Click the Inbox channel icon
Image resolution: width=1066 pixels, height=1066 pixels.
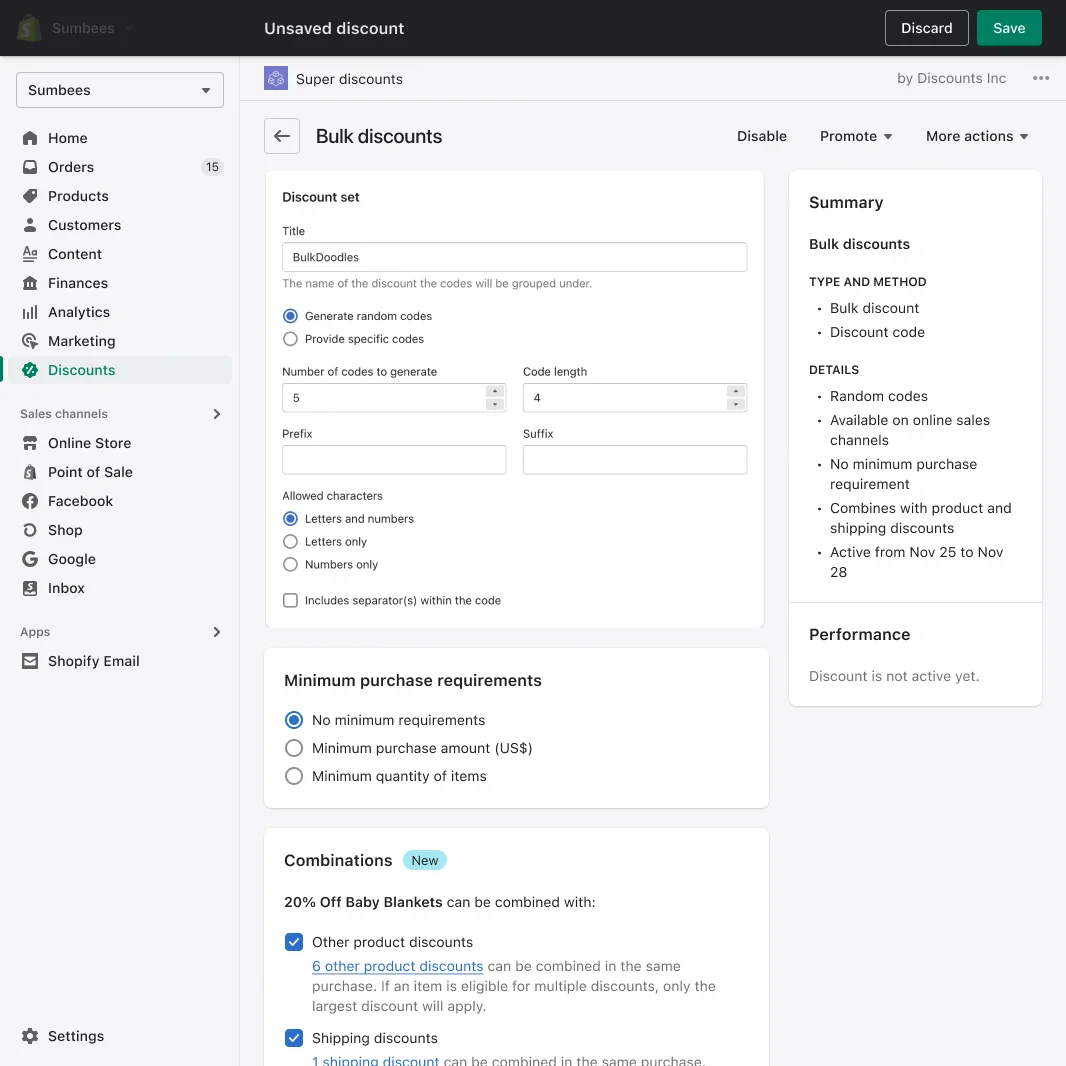tap(30, 588)
